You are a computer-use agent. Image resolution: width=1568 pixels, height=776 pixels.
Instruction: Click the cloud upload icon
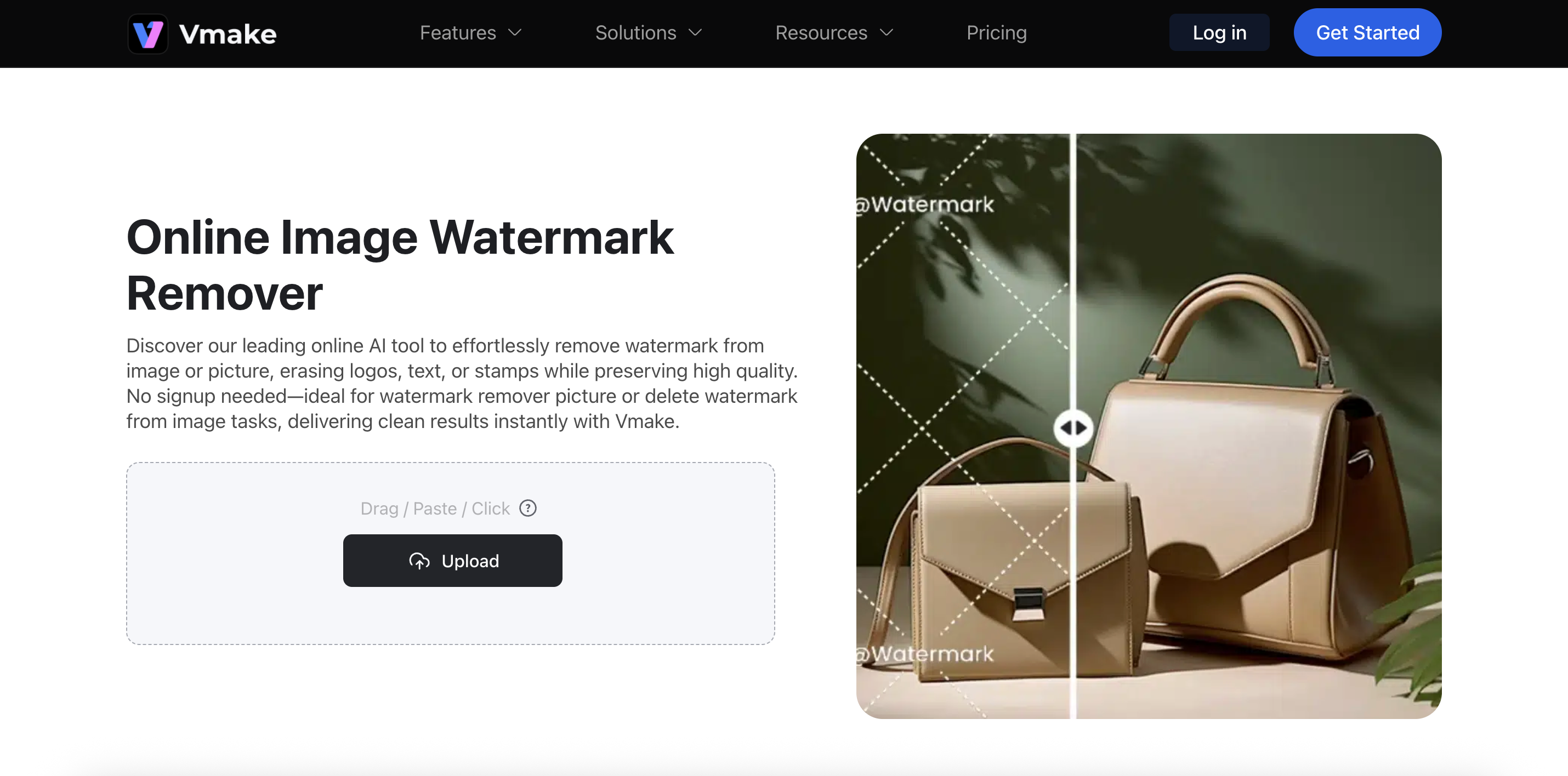(419, 561)
